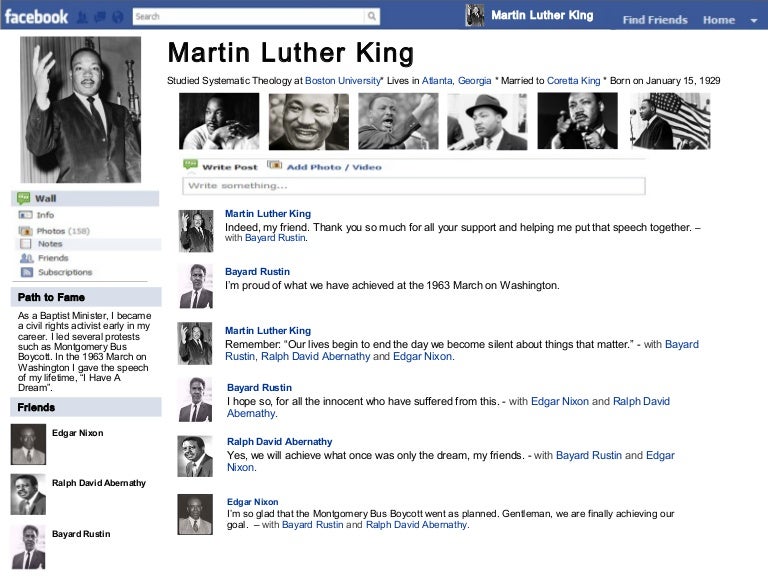Open the Info section in the sidebar
The width and height of the screenshot is (768, 576).
click(x=45, y=215)
